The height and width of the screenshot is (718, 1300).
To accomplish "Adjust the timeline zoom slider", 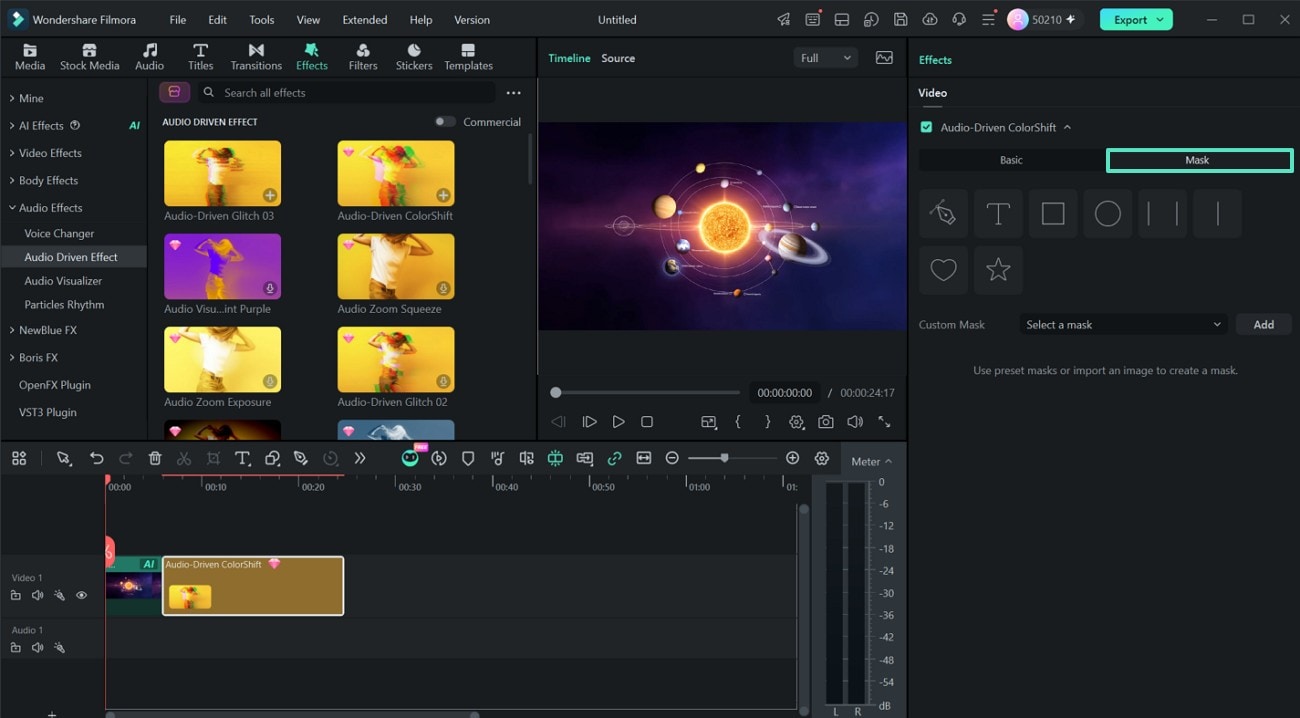I will (x=734, y=458).
